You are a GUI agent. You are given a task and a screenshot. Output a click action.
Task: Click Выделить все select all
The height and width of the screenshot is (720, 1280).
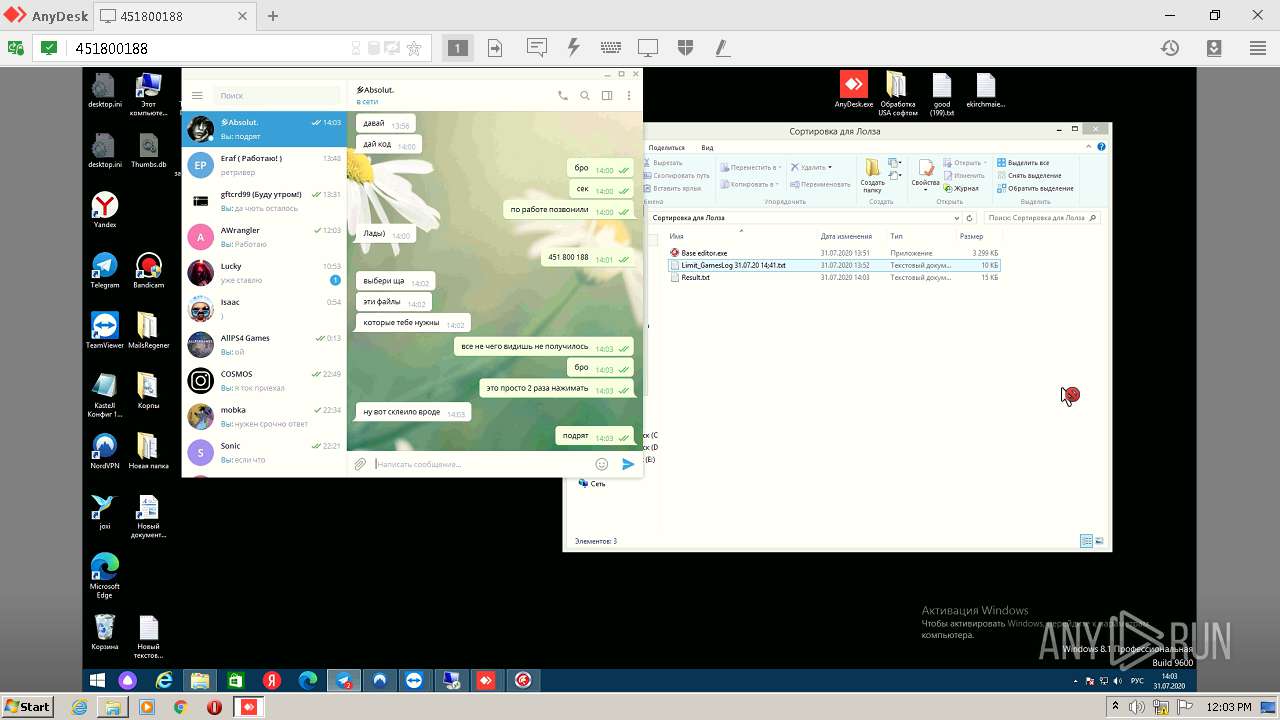(x=1024, y=162)
